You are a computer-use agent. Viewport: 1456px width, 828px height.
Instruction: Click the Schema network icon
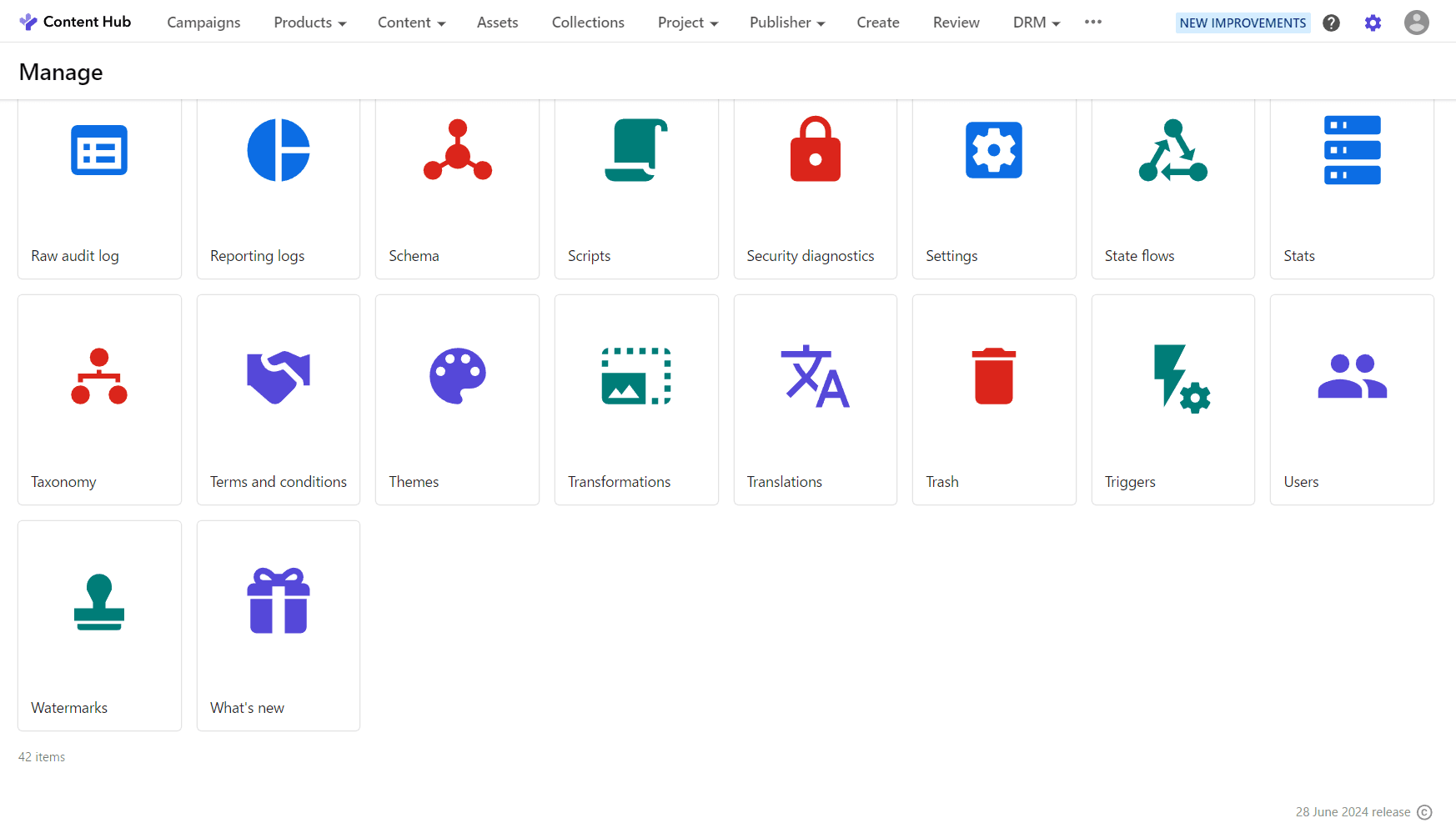[x=457, y=150]
